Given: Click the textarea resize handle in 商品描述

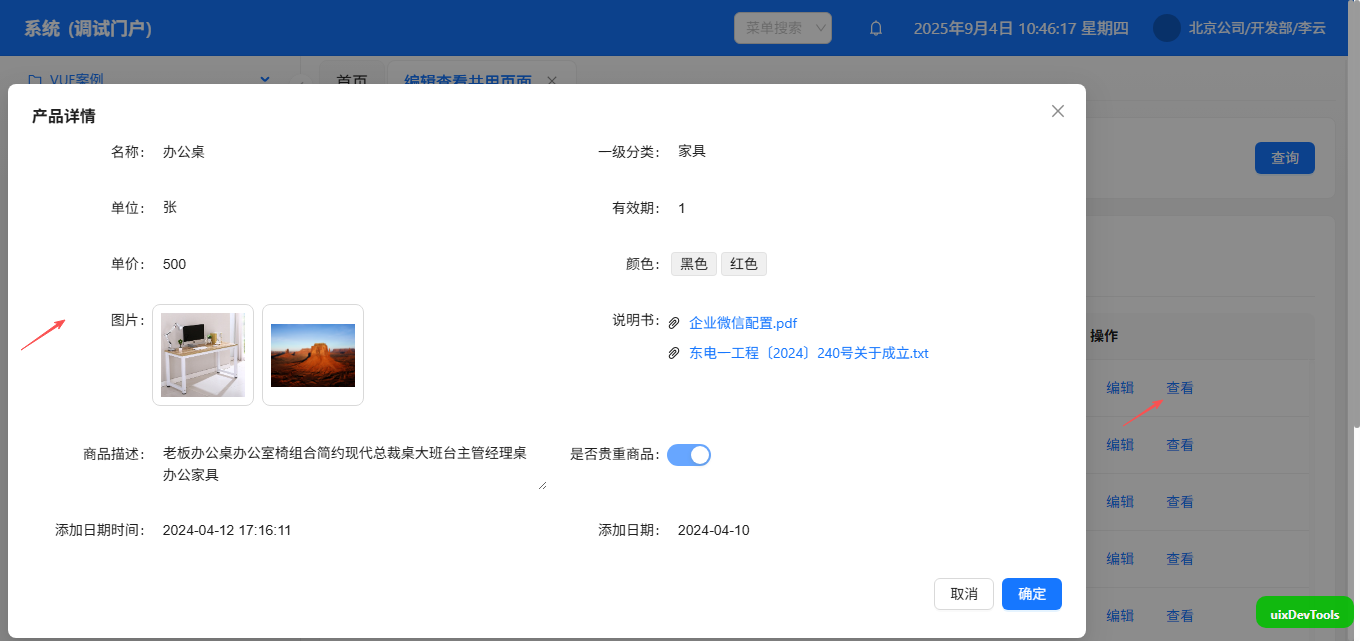Looking at the screenshot, I should pyautogui.click(x=542, y=485).
